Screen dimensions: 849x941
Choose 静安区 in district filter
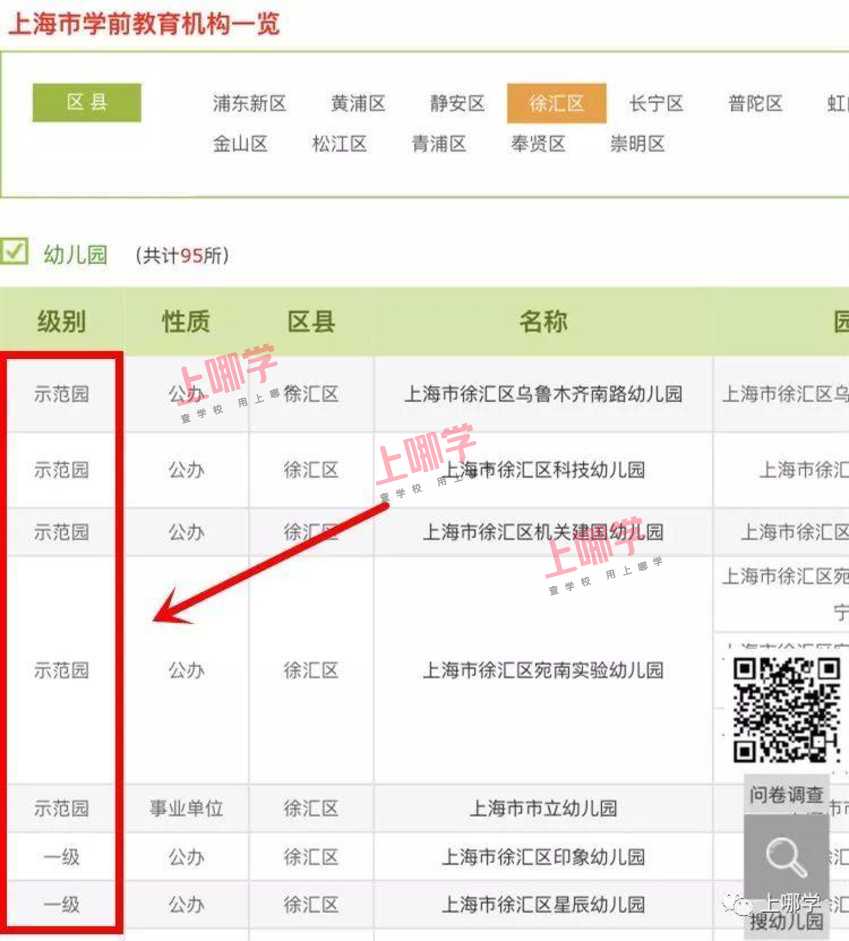point(457,103)
